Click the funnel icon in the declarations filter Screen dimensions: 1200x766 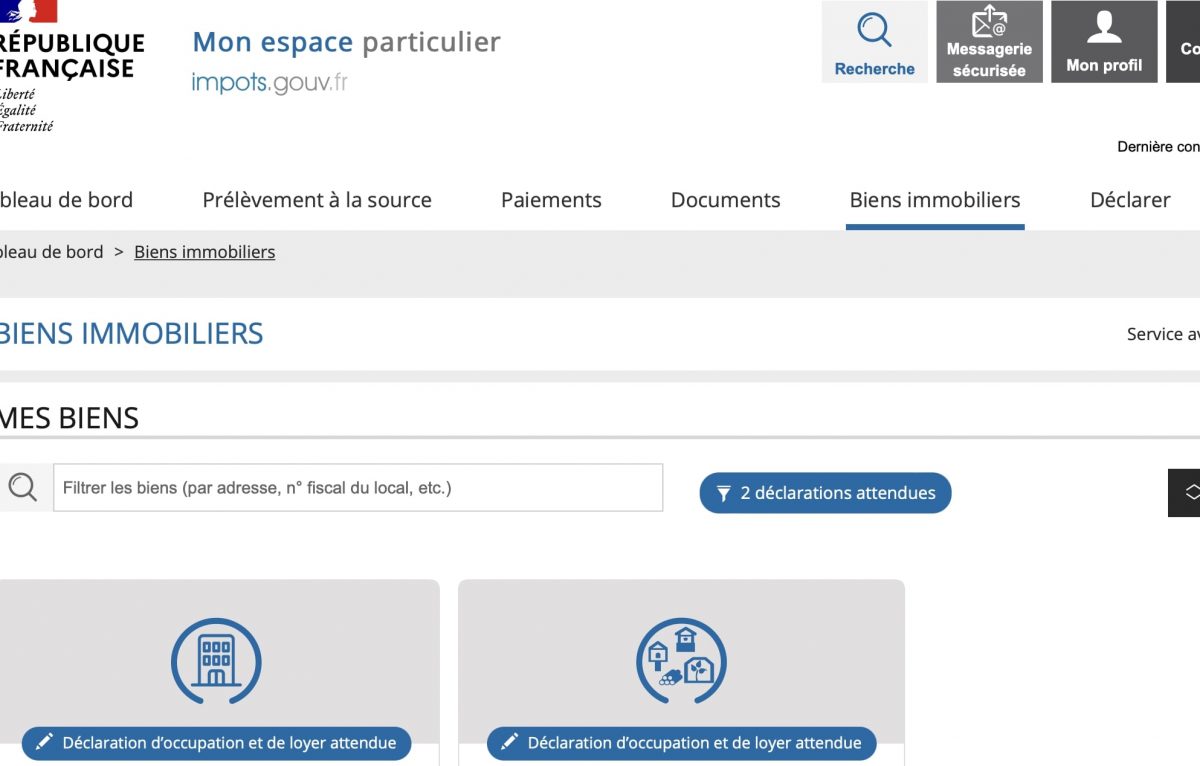[723, 492]
